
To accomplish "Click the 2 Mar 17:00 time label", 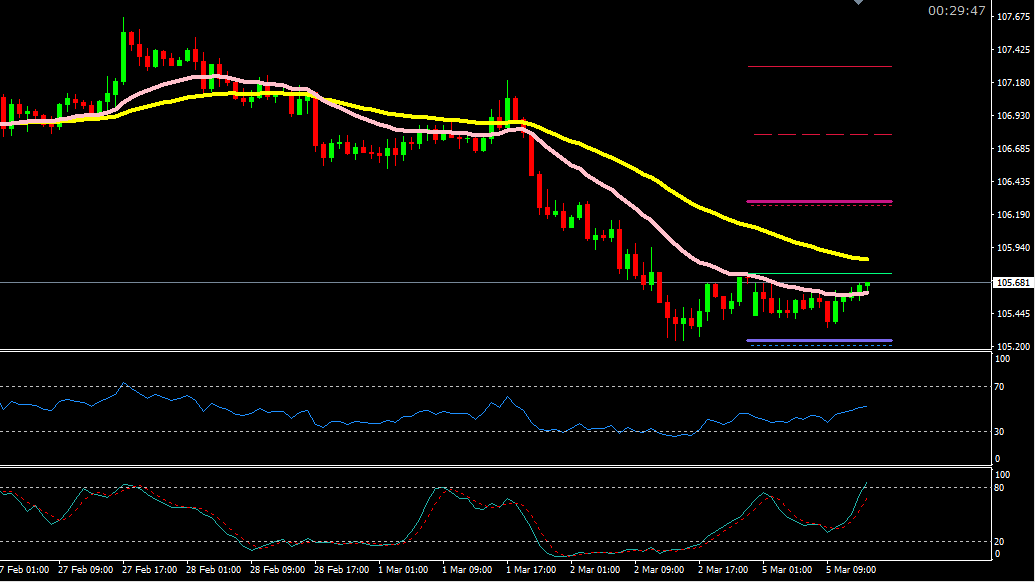I will 723,569.
